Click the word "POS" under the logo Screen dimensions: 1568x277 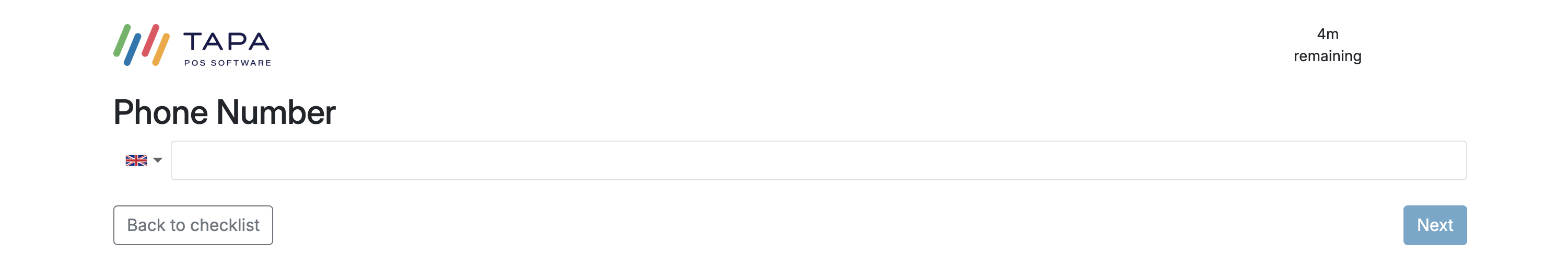point(195,63)
